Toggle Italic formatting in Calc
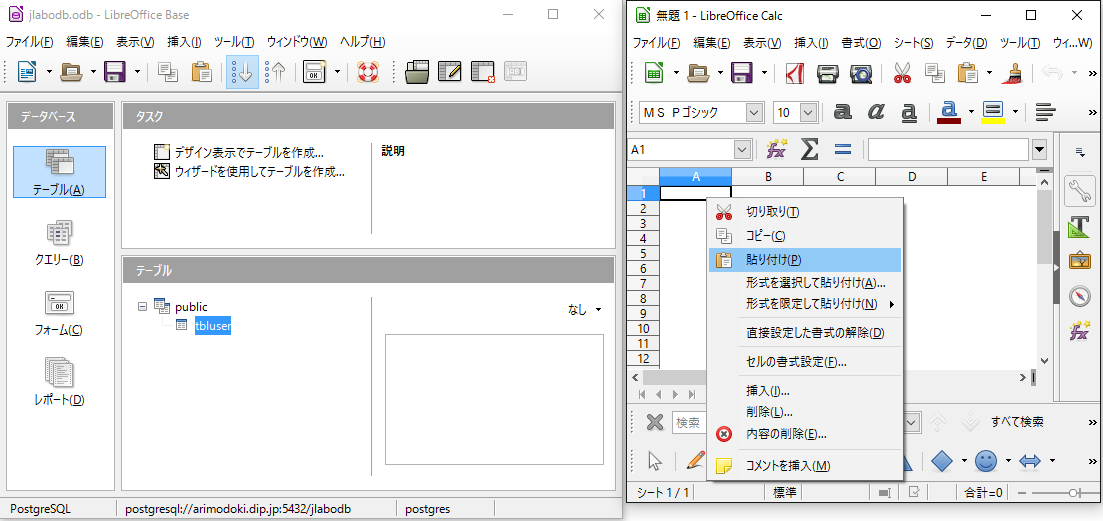Screen dimensions: 1103x521 pyautogui.click(x=876, y=111)
